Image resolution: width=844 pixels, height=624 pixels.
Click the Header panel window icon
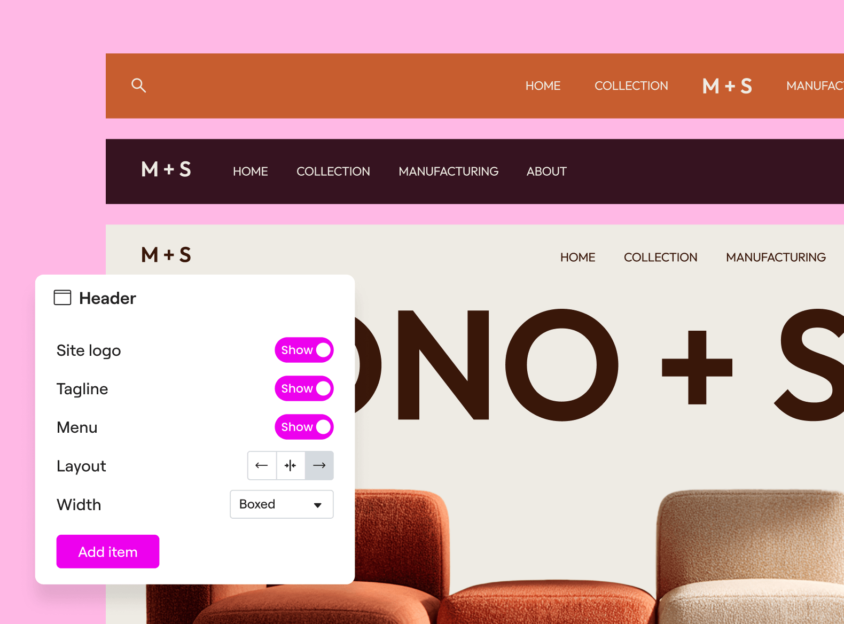[x=62, y=298]
